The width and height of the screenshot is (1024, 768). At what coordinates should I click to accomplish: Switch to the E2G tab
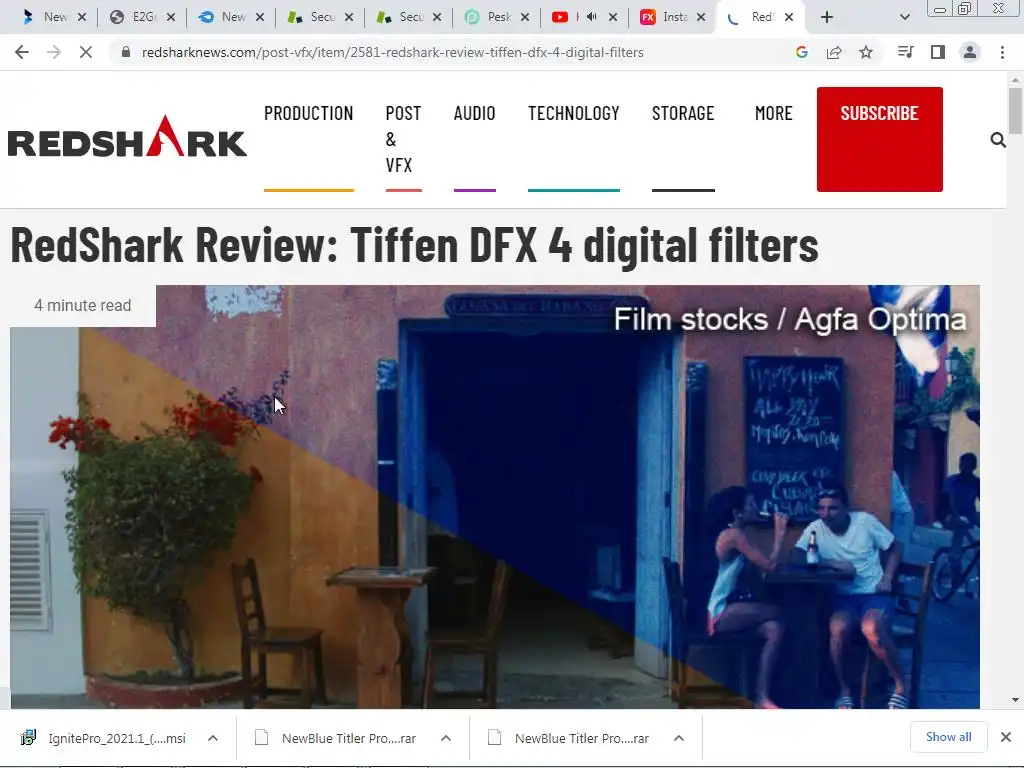141,17
